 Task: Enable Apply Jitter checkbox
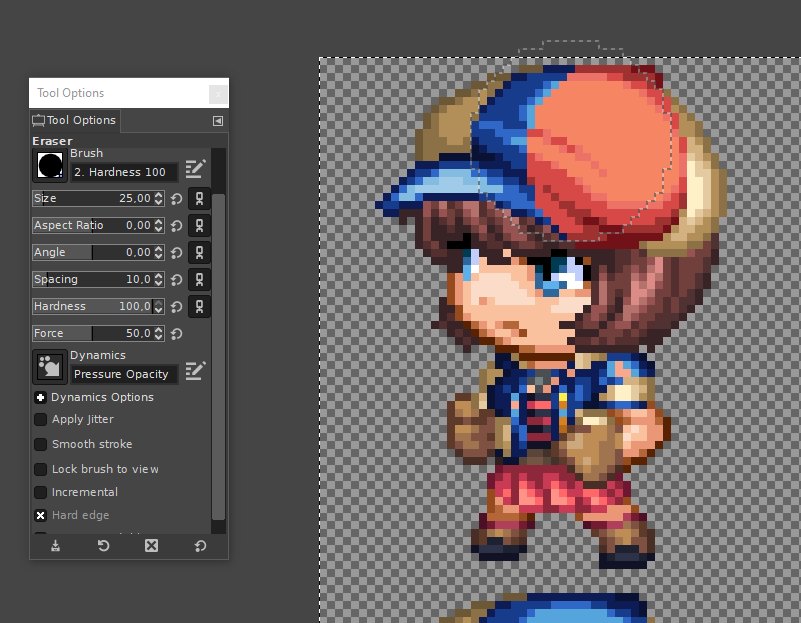40,419
